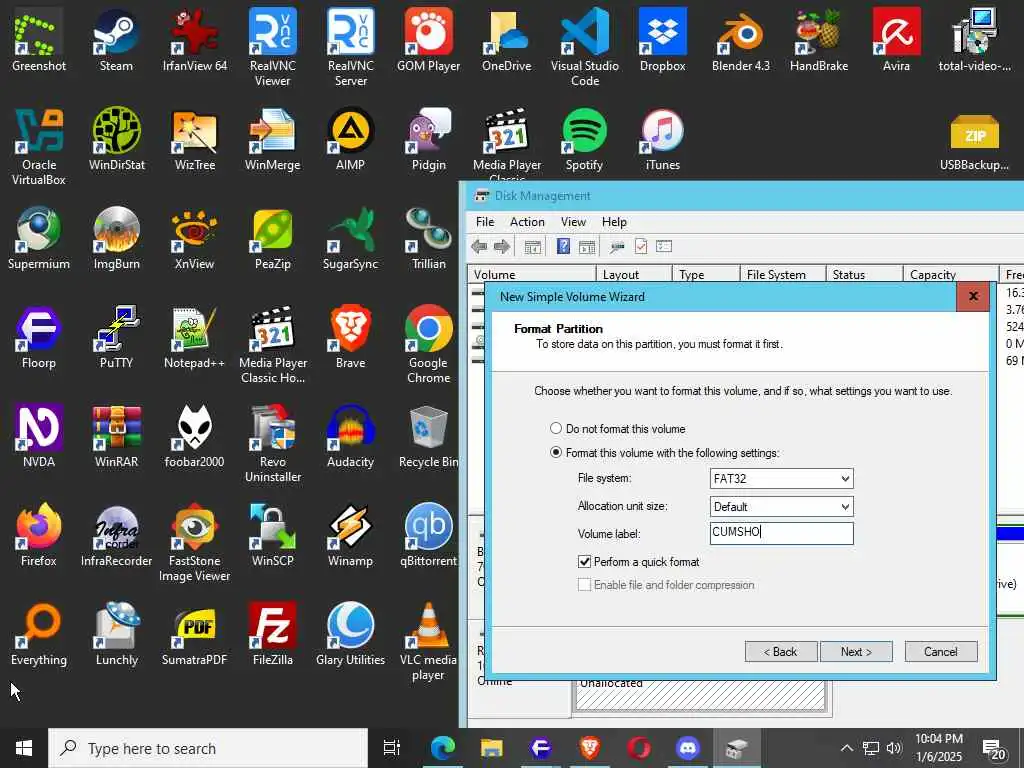
Task: Click the File System column header
Action: pos(782,274)
